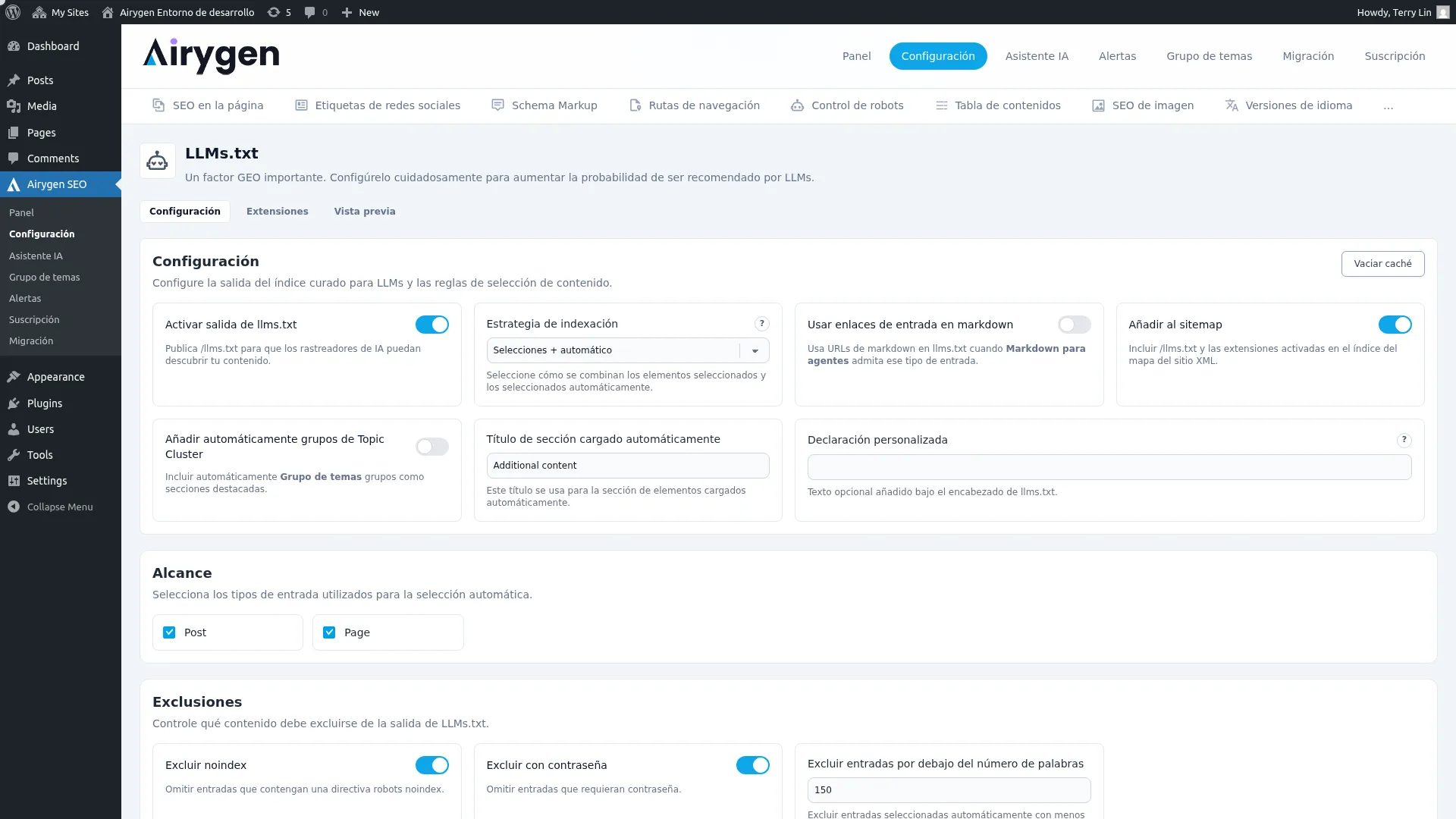This screenshot has height=819, width=1456.
Task: Open Etiquetas de redes sociales tab
Action: click(377, 105)
